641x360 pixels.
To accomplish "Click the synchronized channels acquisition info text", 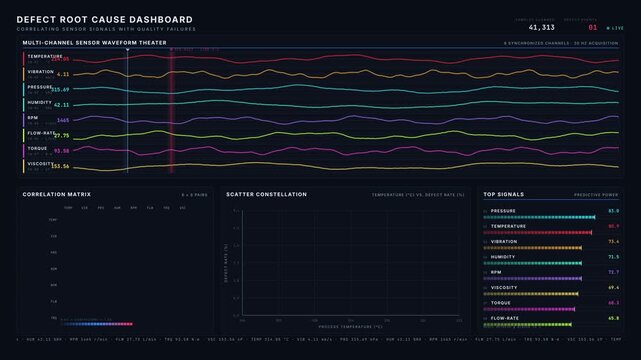I will [561, 43].
